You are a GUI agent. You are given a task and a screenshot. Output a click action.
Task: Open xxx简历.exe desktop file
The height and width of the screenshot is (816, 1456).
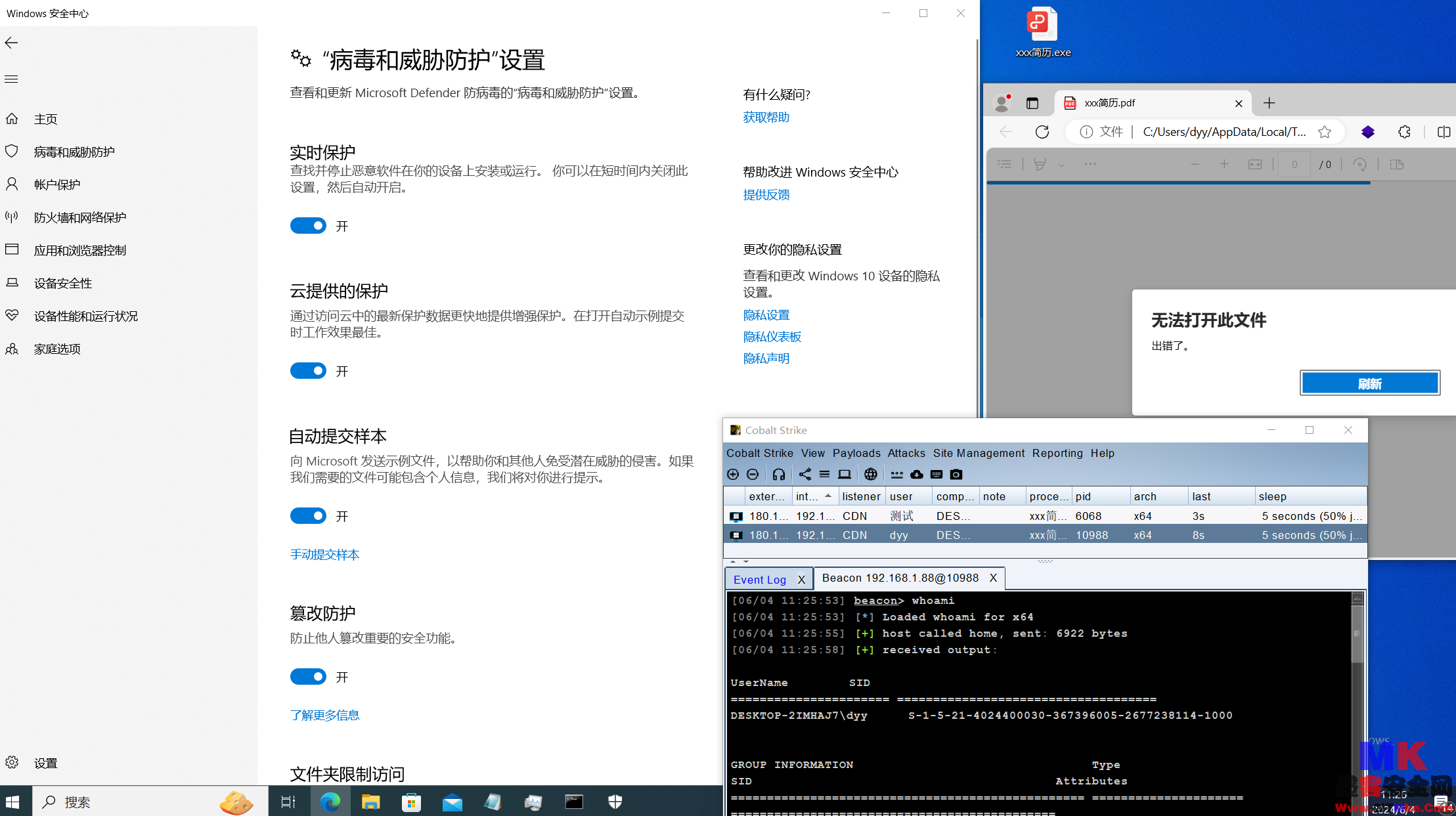click(1043, 33)
